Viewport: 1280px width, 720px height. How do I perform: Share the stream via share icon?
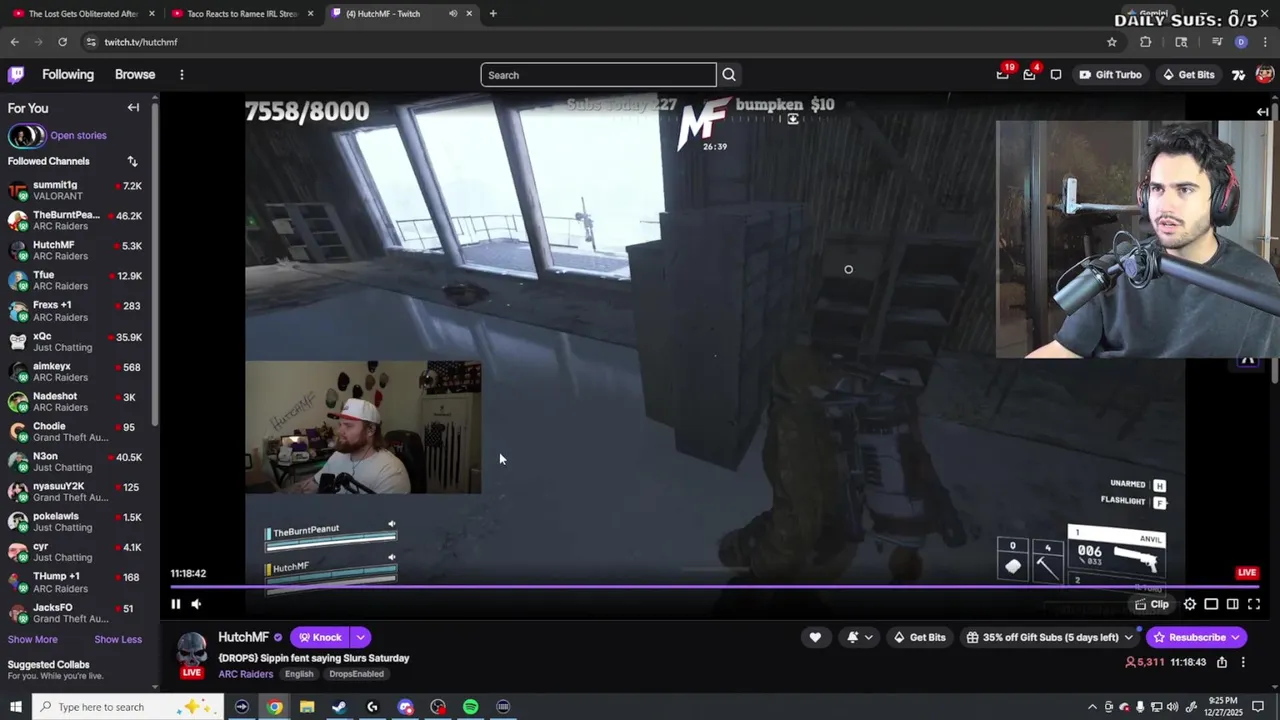point(1222,662)
